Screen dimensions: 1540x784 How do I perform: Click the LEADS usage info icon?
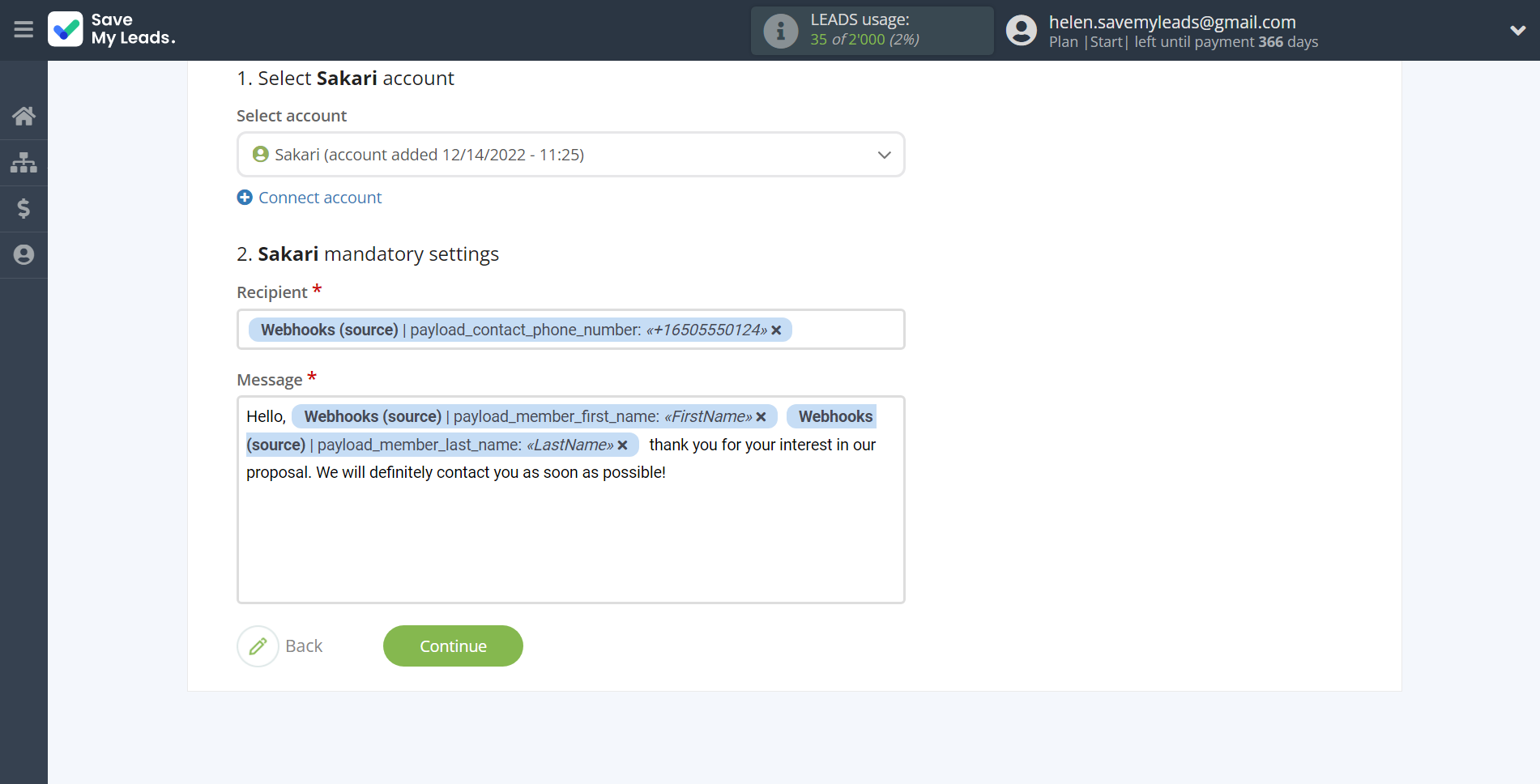[781, 31]
